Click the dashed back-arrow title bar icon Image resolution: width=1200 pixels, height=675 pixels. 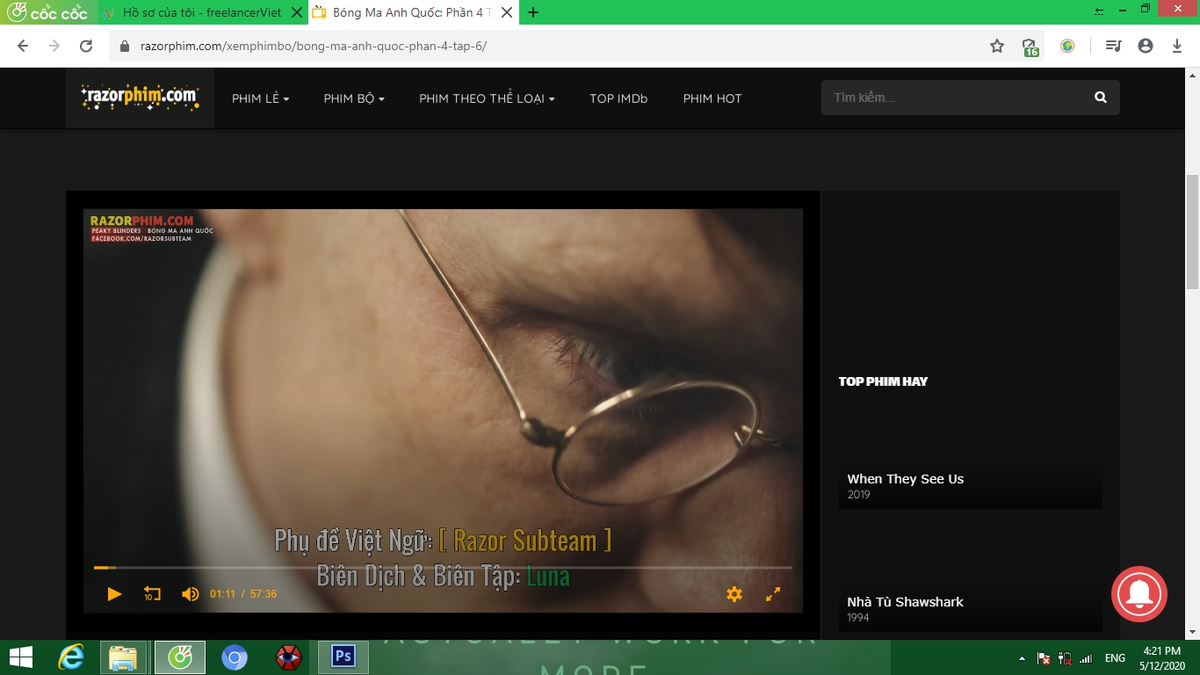[x=1100, y=11]
